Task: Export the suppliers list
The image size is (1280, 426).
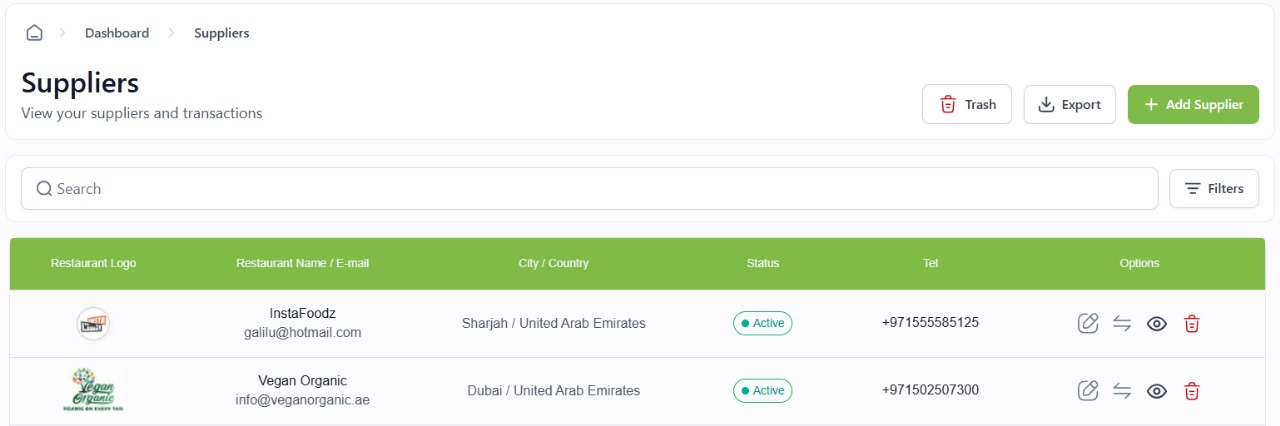Action: click(1070, 104)
